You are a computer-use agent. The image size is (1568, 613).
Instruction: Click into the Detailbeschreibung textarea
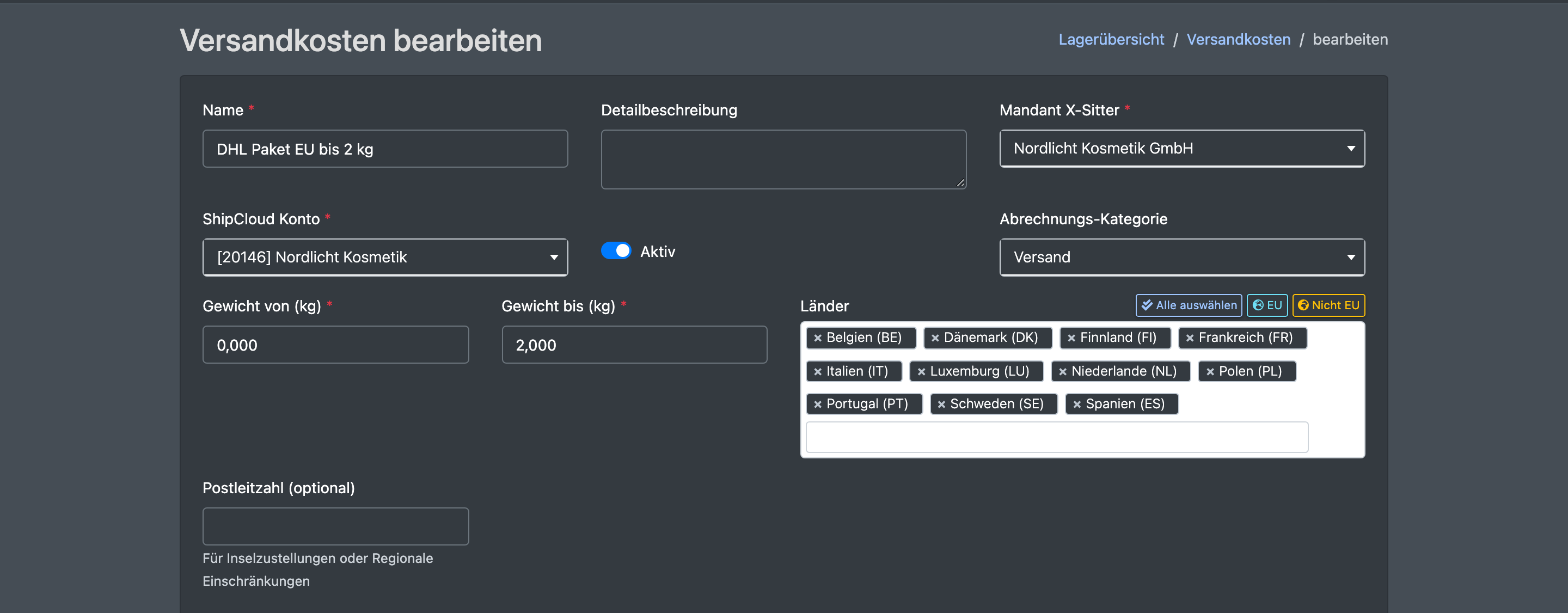(x=783, y=160)
